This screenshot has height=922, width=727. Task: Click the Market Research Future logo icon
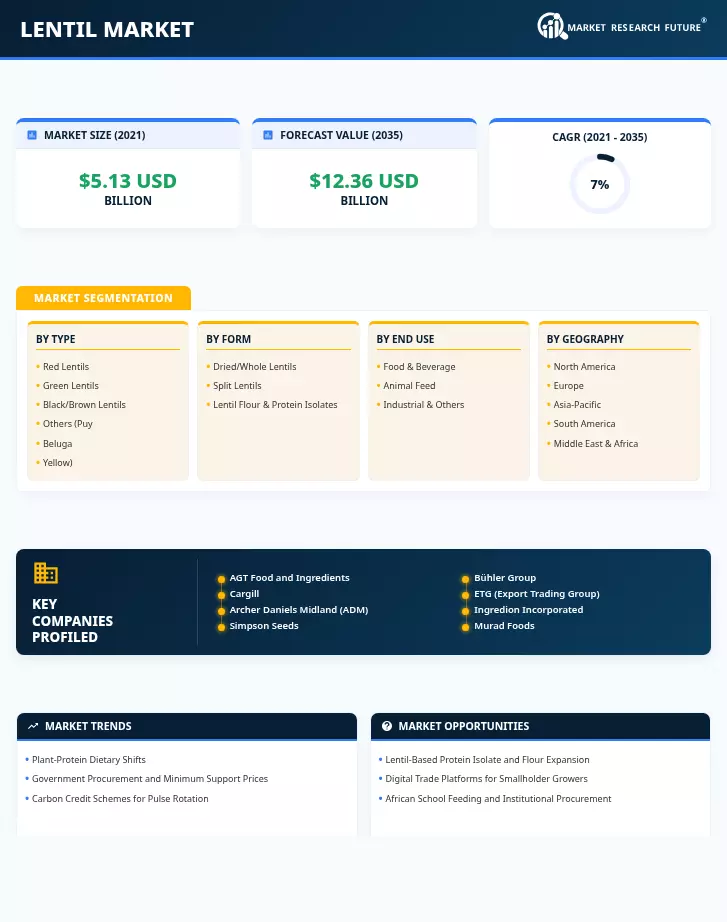[552, 26]
